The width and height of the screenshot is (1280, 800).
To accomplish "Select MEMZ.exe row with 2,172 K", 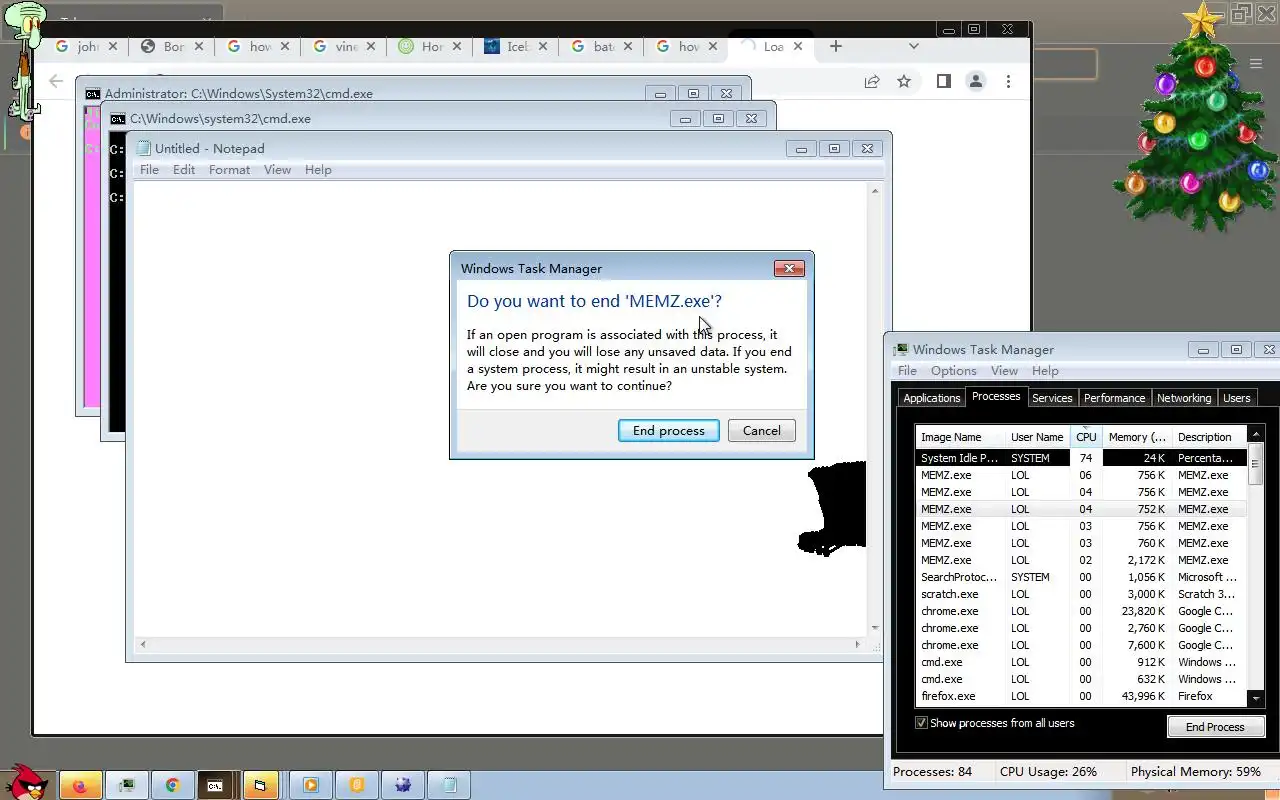I will point(1081,560).
